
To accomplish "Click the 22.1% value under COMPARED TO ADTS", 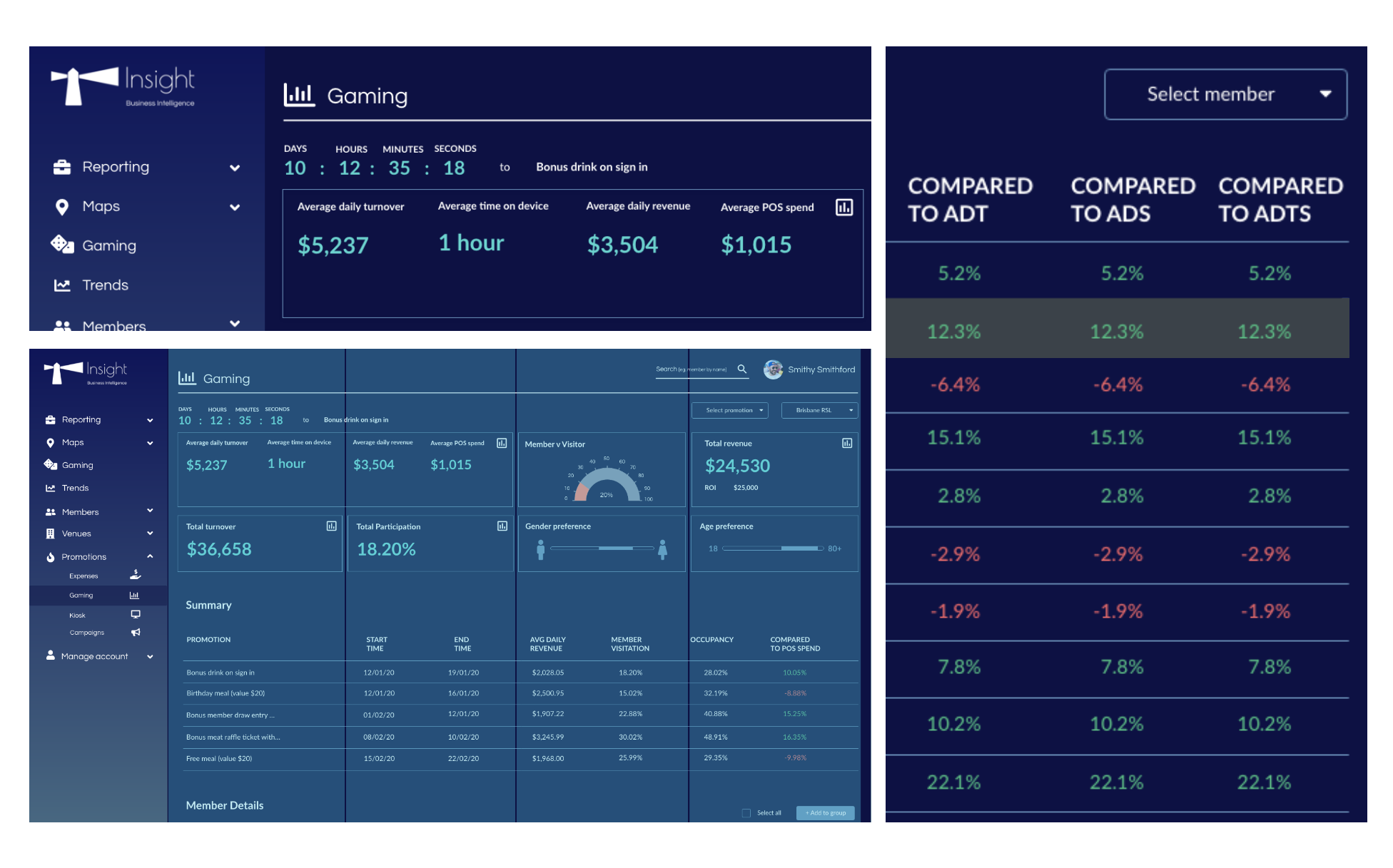I will click(1264, 782).
